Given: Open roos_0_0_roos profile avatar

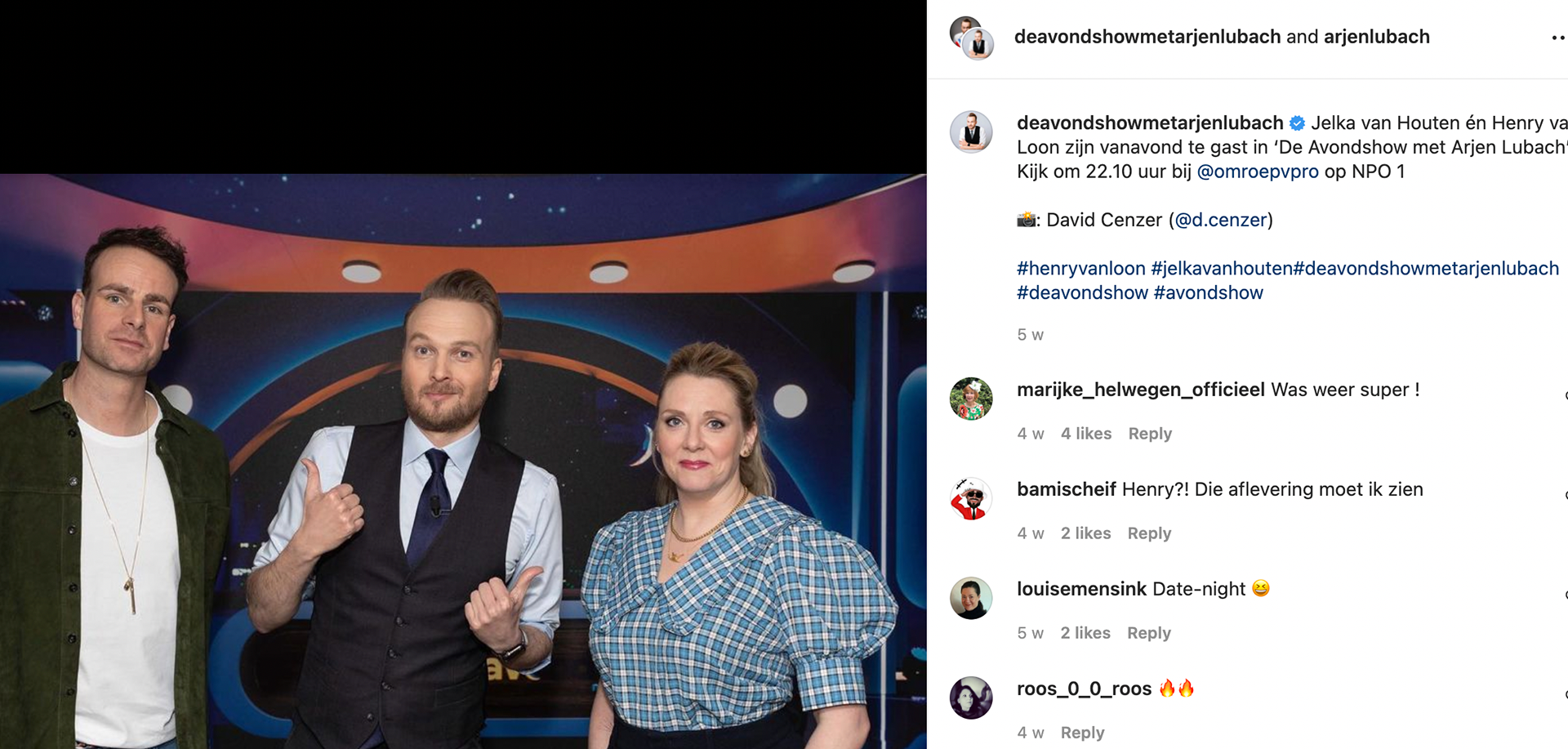Looking at the screenshot, I should tap(971, 698).
